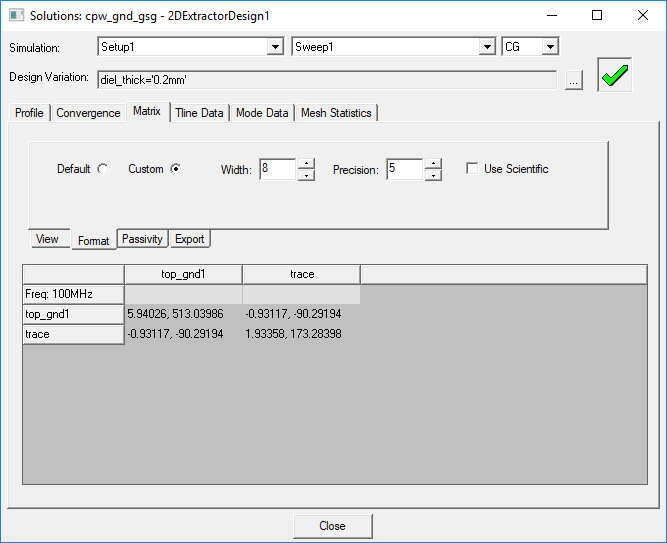
Task: Select the Default format radio button
Action: coord(102,169)
